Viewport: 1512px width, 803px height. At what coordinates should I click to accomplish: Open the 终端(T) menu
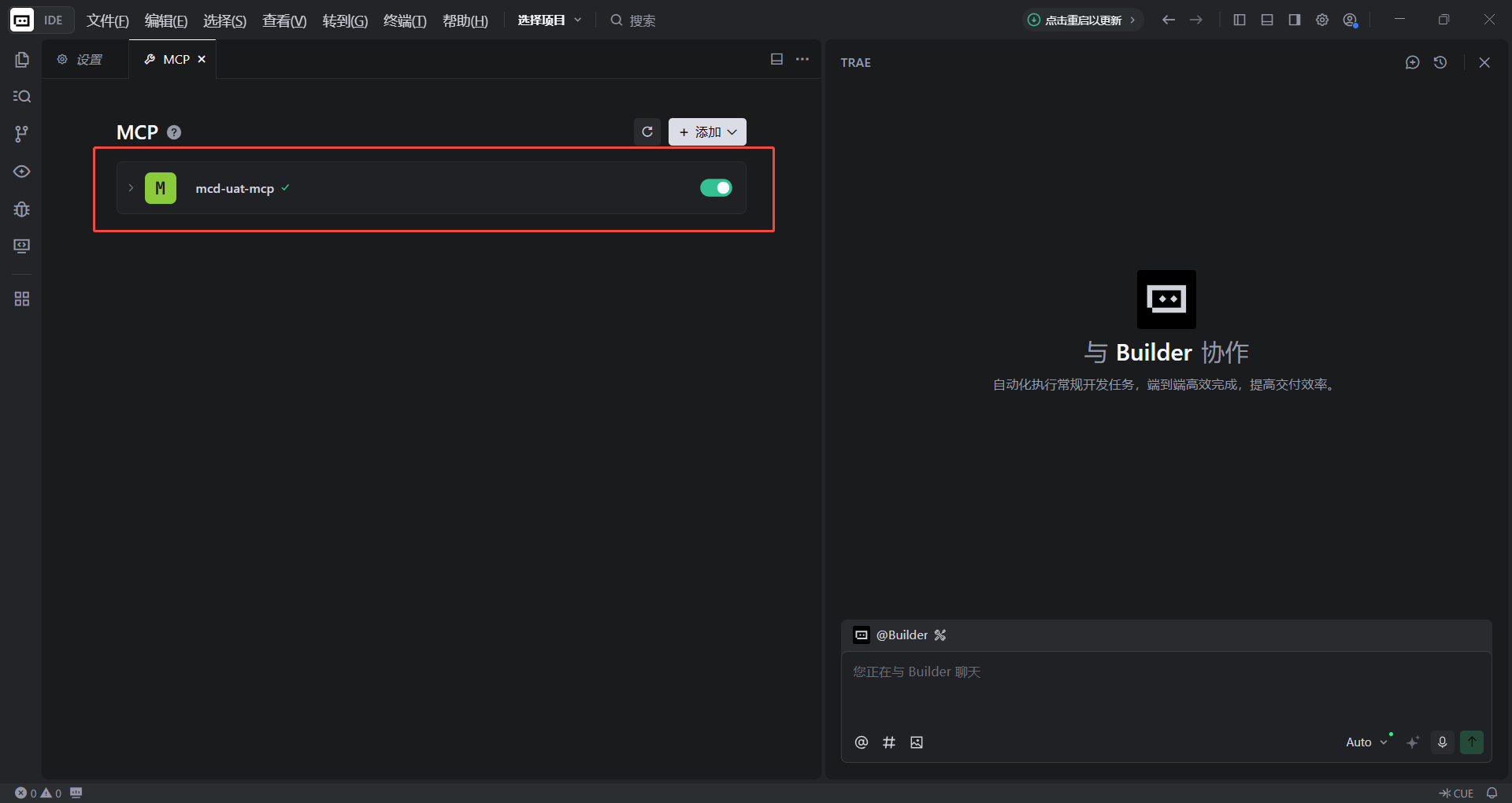point(405,20)
